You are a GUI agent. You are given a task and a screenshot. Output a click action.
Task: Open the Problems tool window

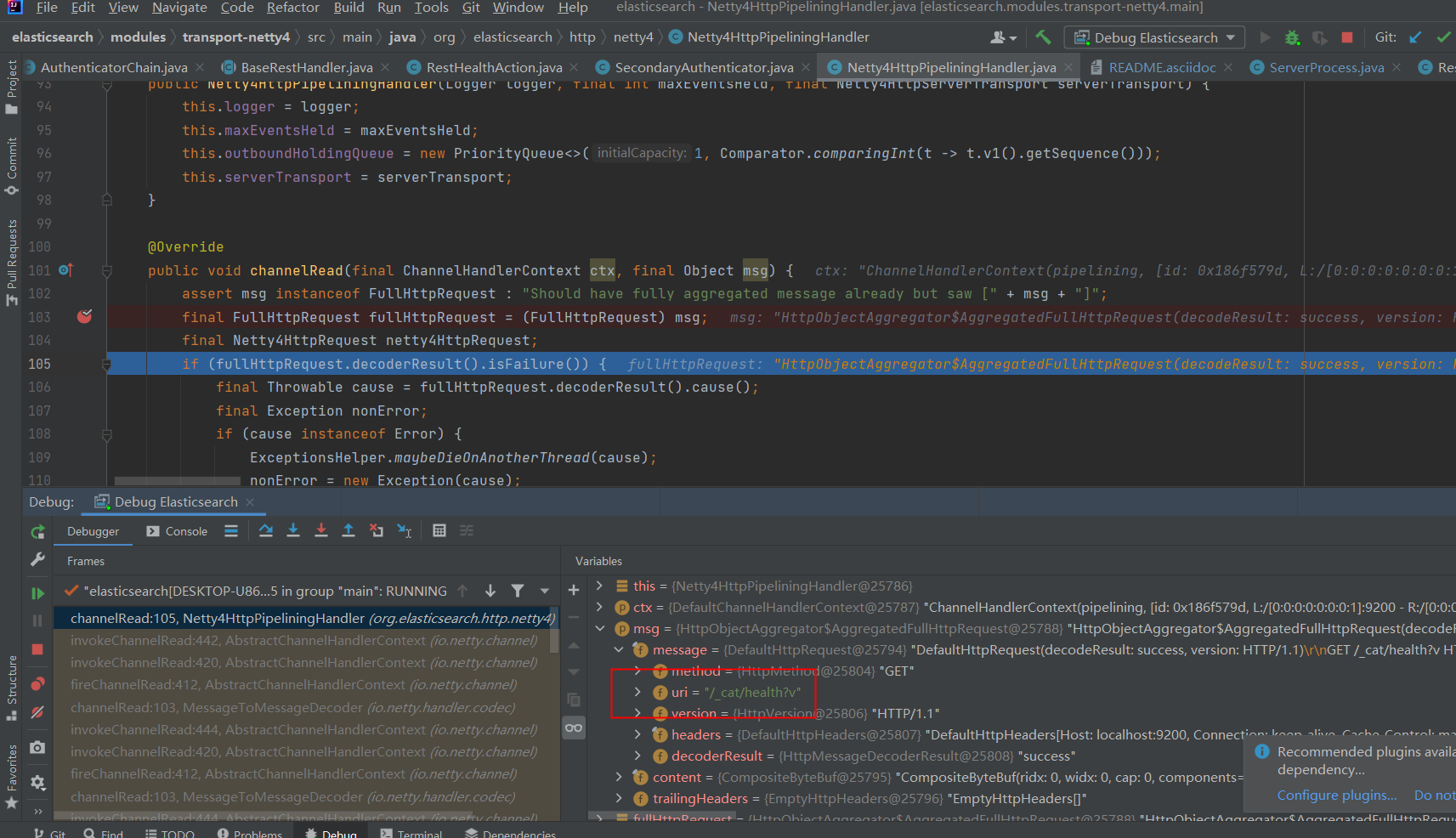[x=250, y=834]
